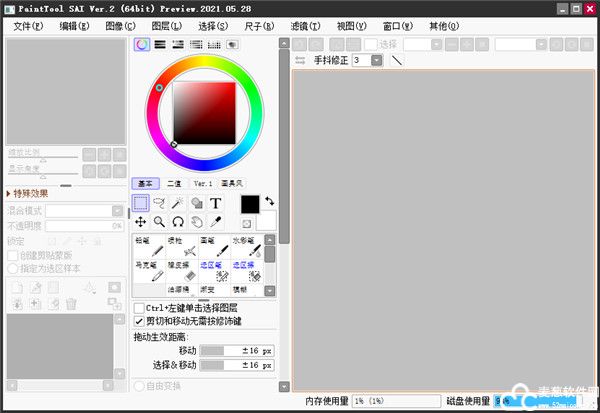Uncheck the 剪切和移动无需按修饰键 checkbox
The width and height of the screenshot is (600, 413).
click(x=139, y=321)
